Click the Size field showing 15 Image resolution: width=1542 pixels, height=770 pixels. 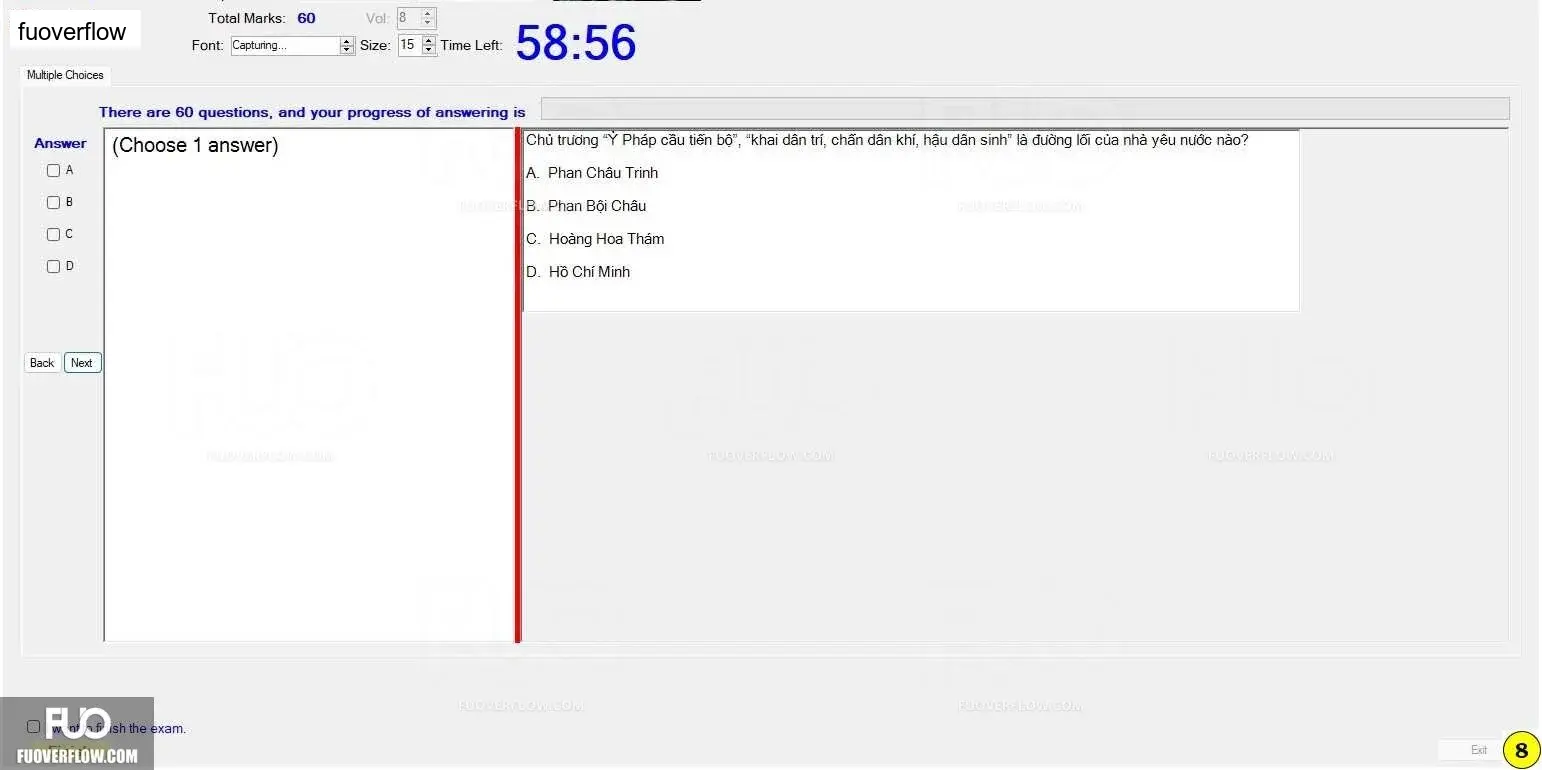[410, 45]
